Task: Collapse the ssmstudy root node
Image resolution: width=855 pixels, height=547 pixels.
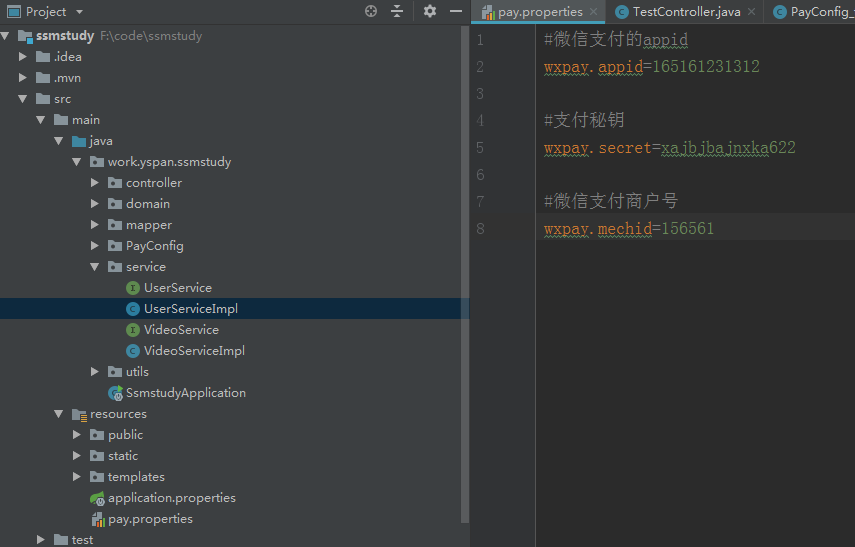Action: pyautogui.click(x=5, y=36)
